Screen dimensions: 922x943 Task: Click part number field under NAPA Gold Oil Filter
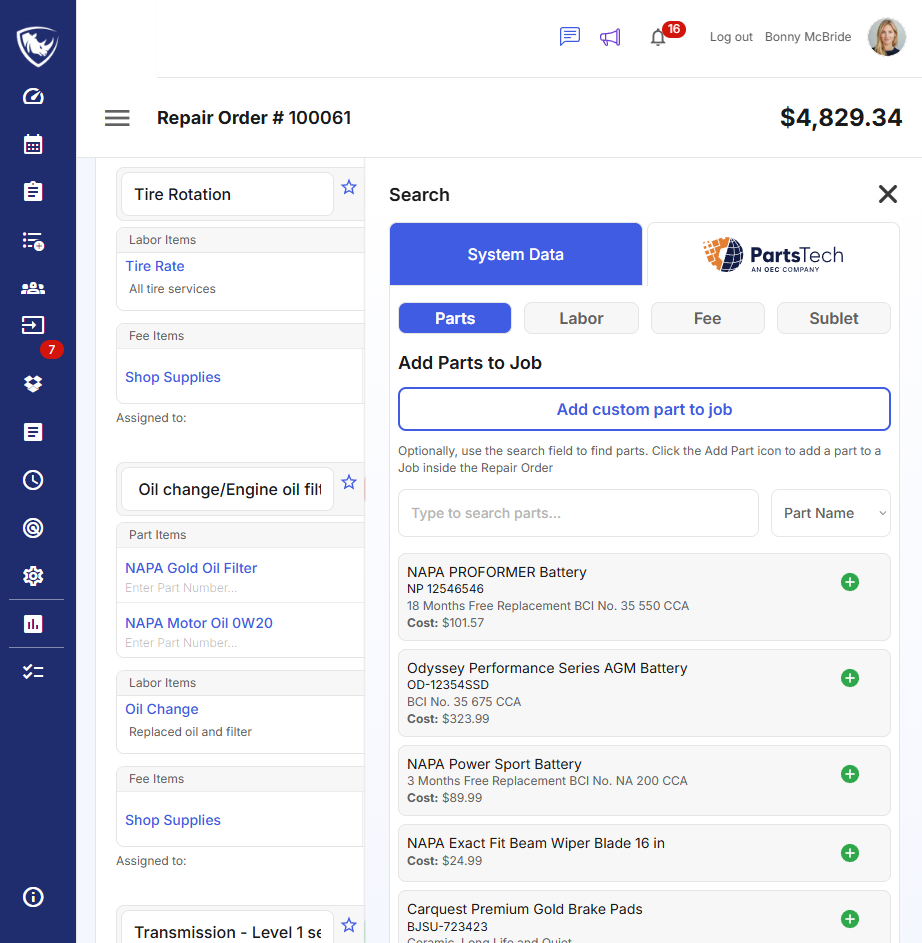(x=180, y=588)
